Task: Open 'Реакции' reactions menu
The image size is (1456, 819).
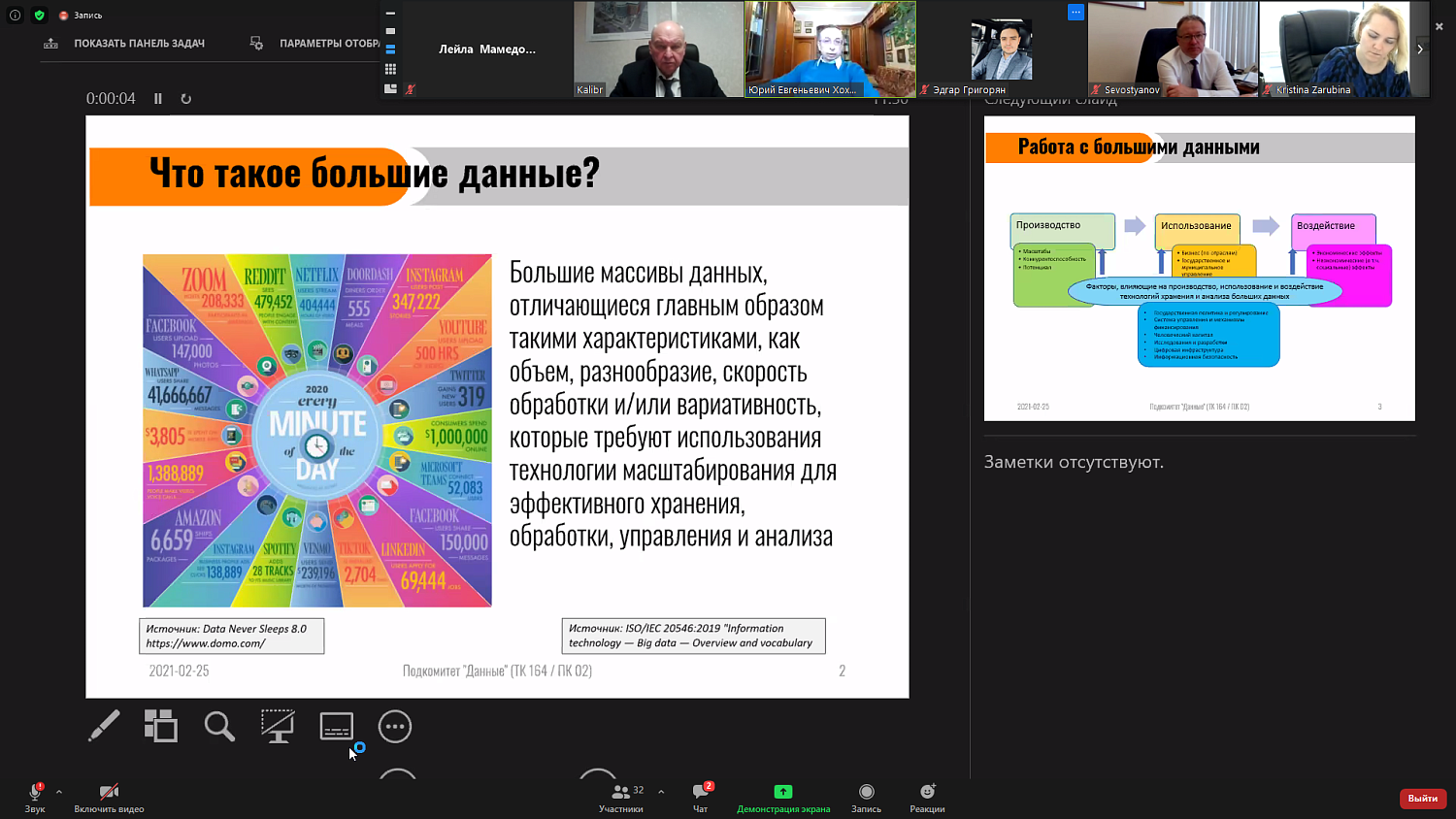Action: tap(928, 798)
